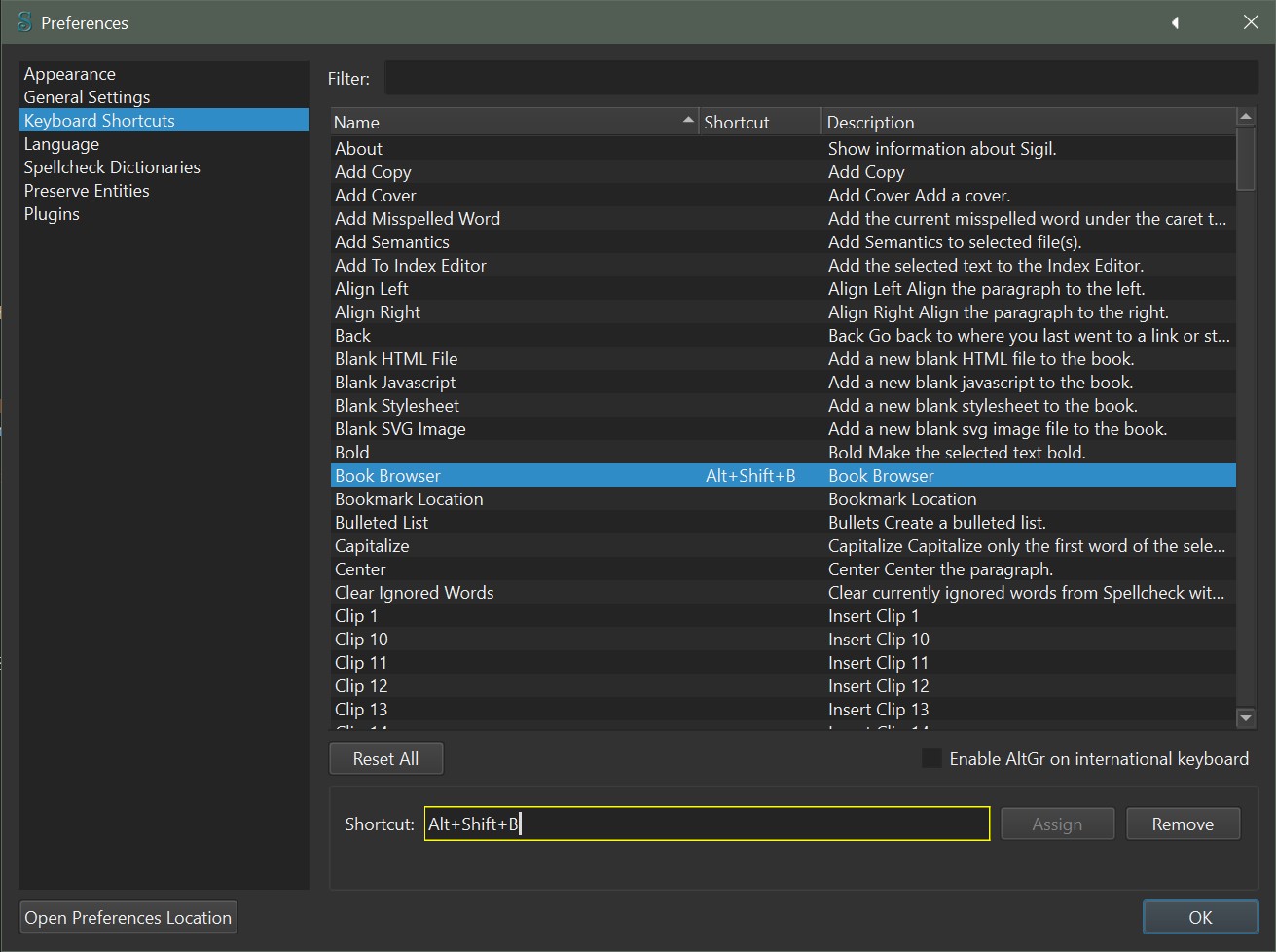Select the Clip 10 row
The width and height of the screenshot is (1276, 952).
coord(783,640)
